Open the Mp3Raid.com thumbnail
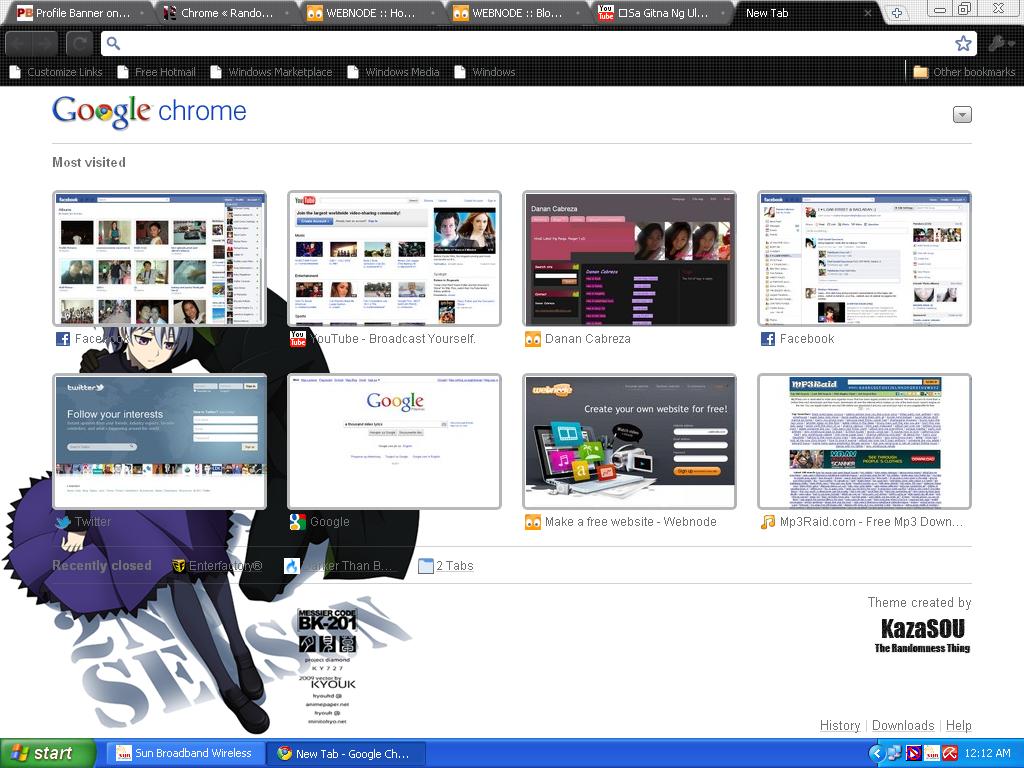Screen dimensions: 1024x768 click(864, 442)
